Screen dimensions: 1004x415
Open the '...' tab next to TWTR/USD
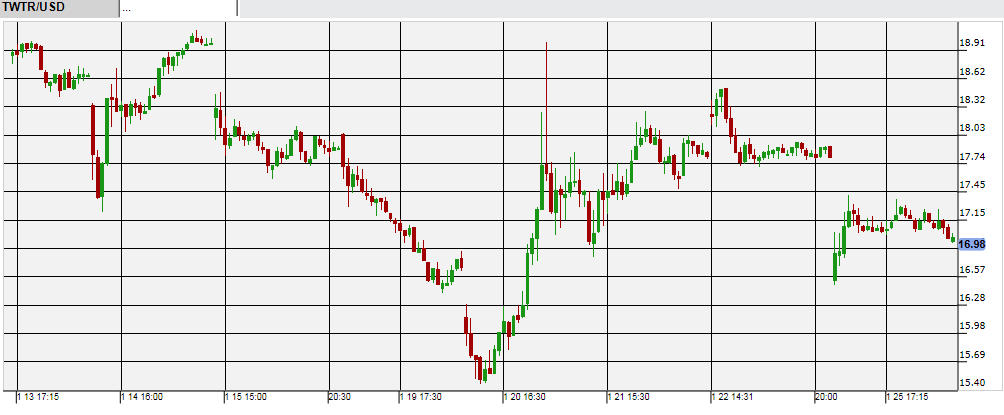tap(178, 8)
